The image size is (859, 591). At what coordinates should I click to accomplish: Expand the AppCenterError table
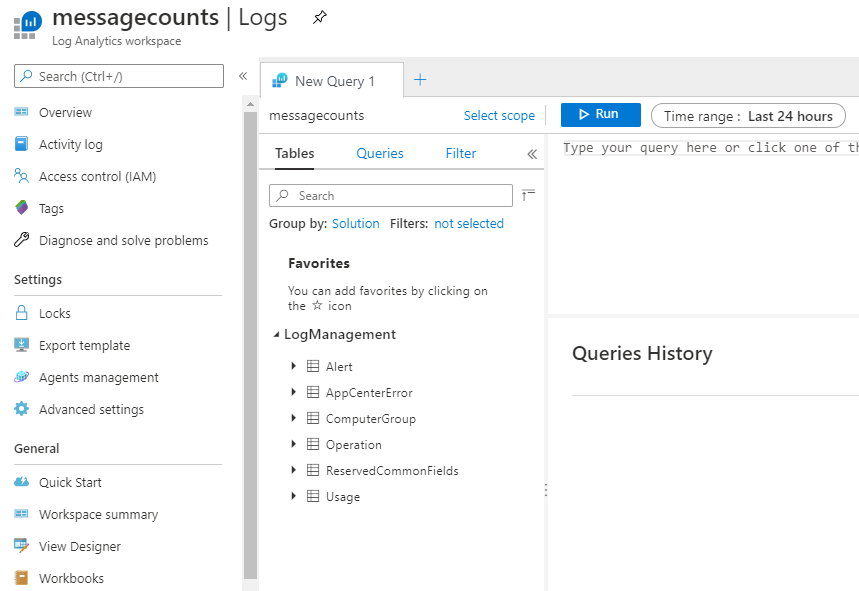coord(294,392)
